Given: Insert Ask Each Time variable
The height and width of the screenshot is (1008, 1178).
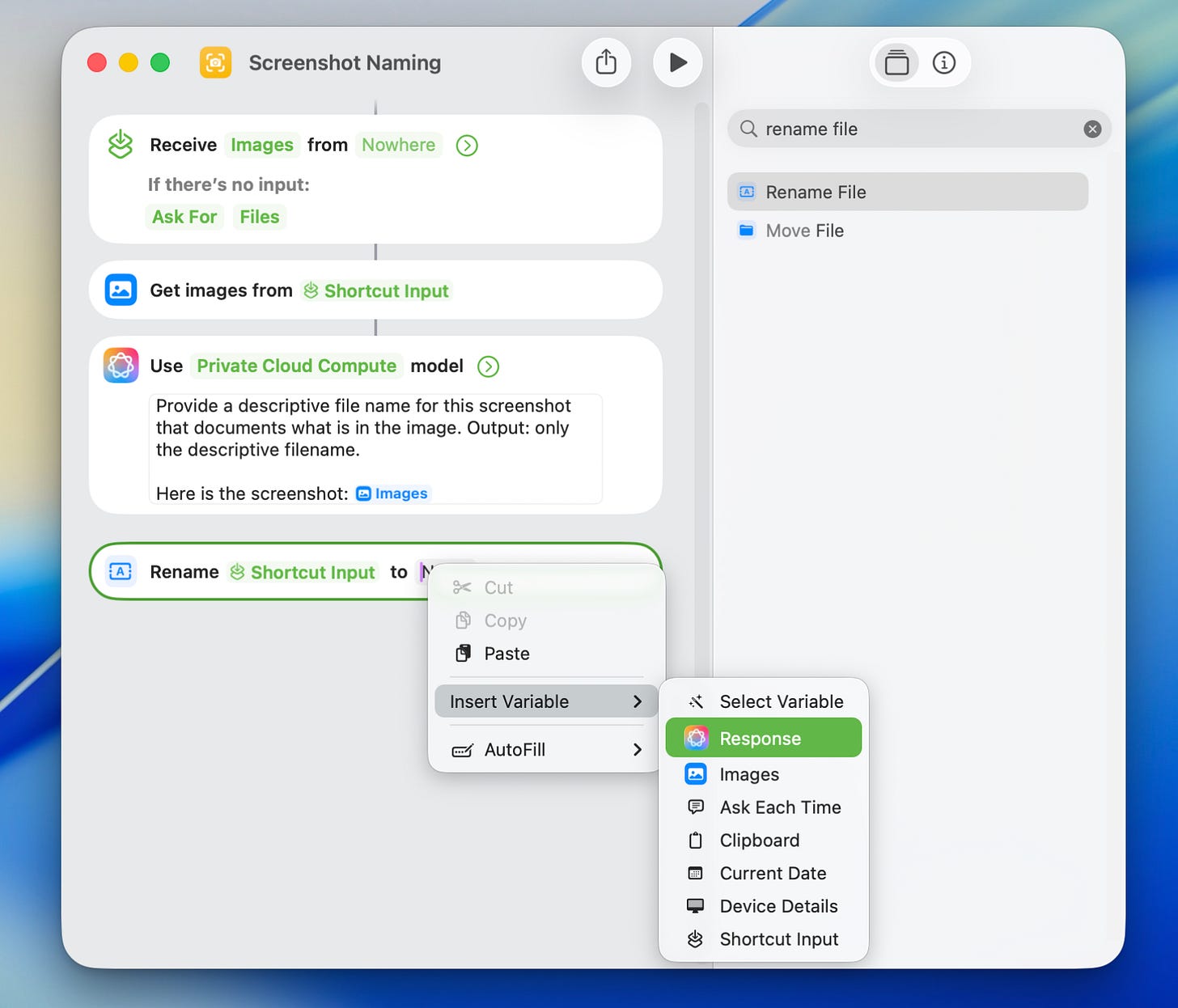Looking at the screenshot, I should click(x=764, y=807).
